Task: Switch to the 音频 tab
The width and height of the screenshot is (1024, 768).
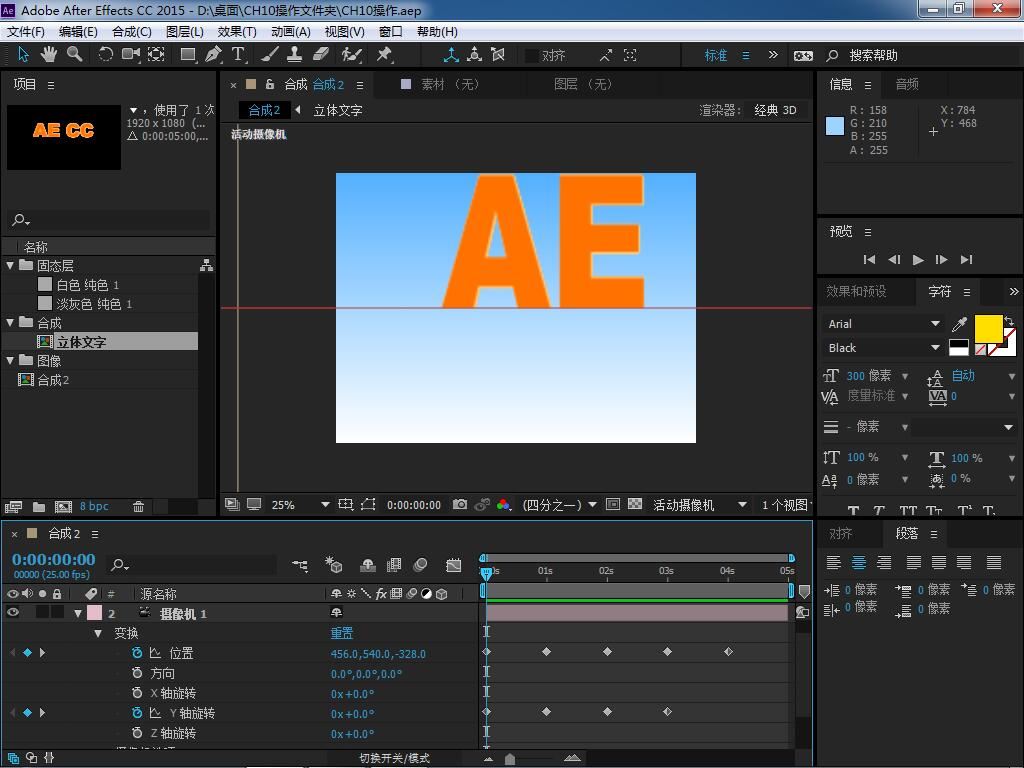Action: pos(906,84)
